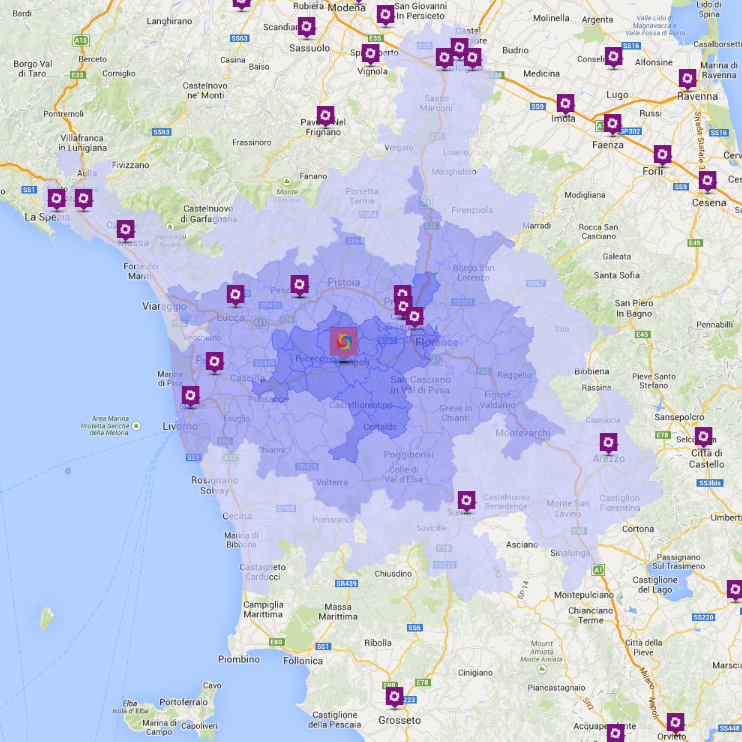This screenshot has height=742, width=742.
Task: Open the purple marker at Siena
Action: pos(467,501)
